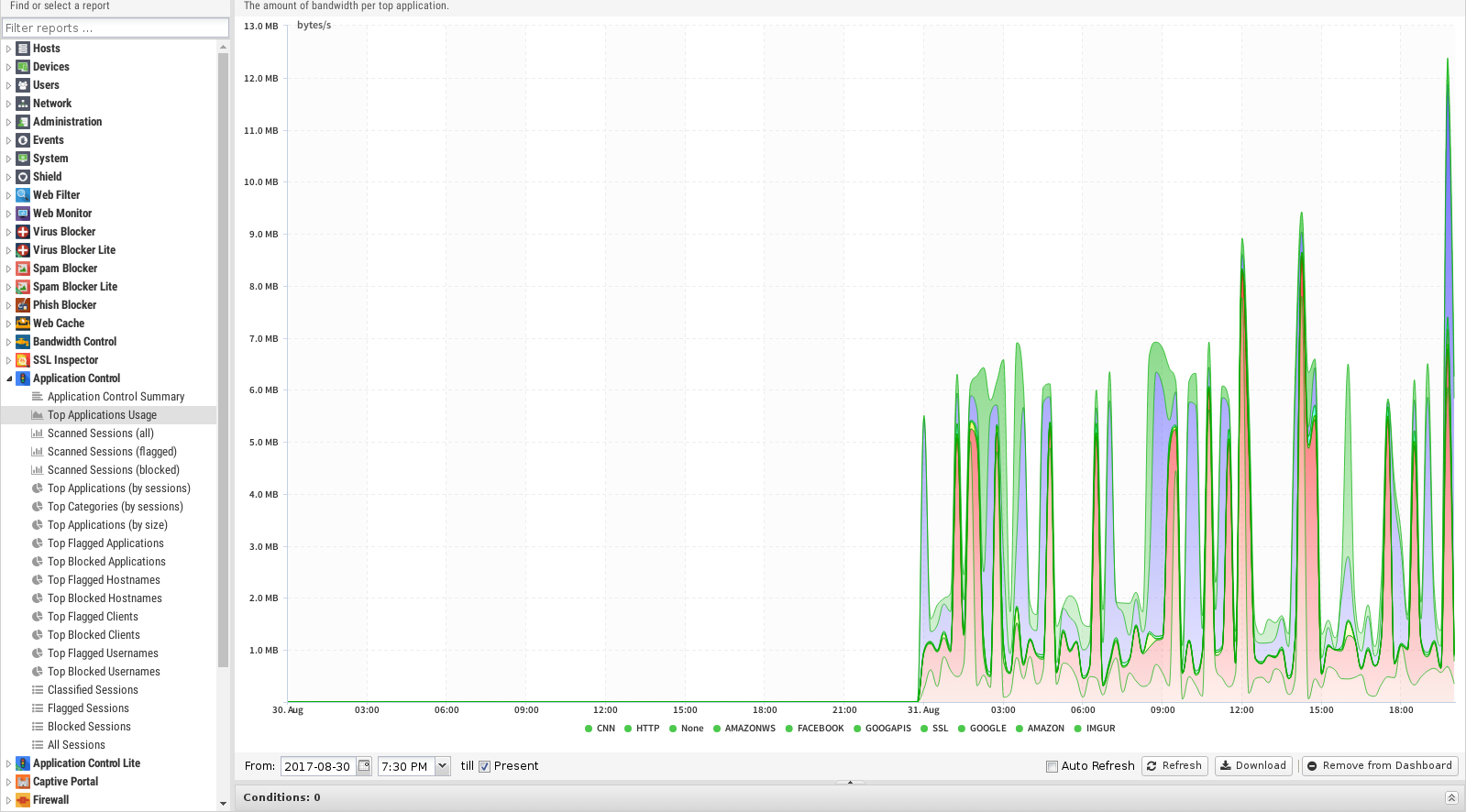The height and width of the screenshot is (812, 1466).
Task: Click the Spam Blocker app icon
Action: [23, 269]
